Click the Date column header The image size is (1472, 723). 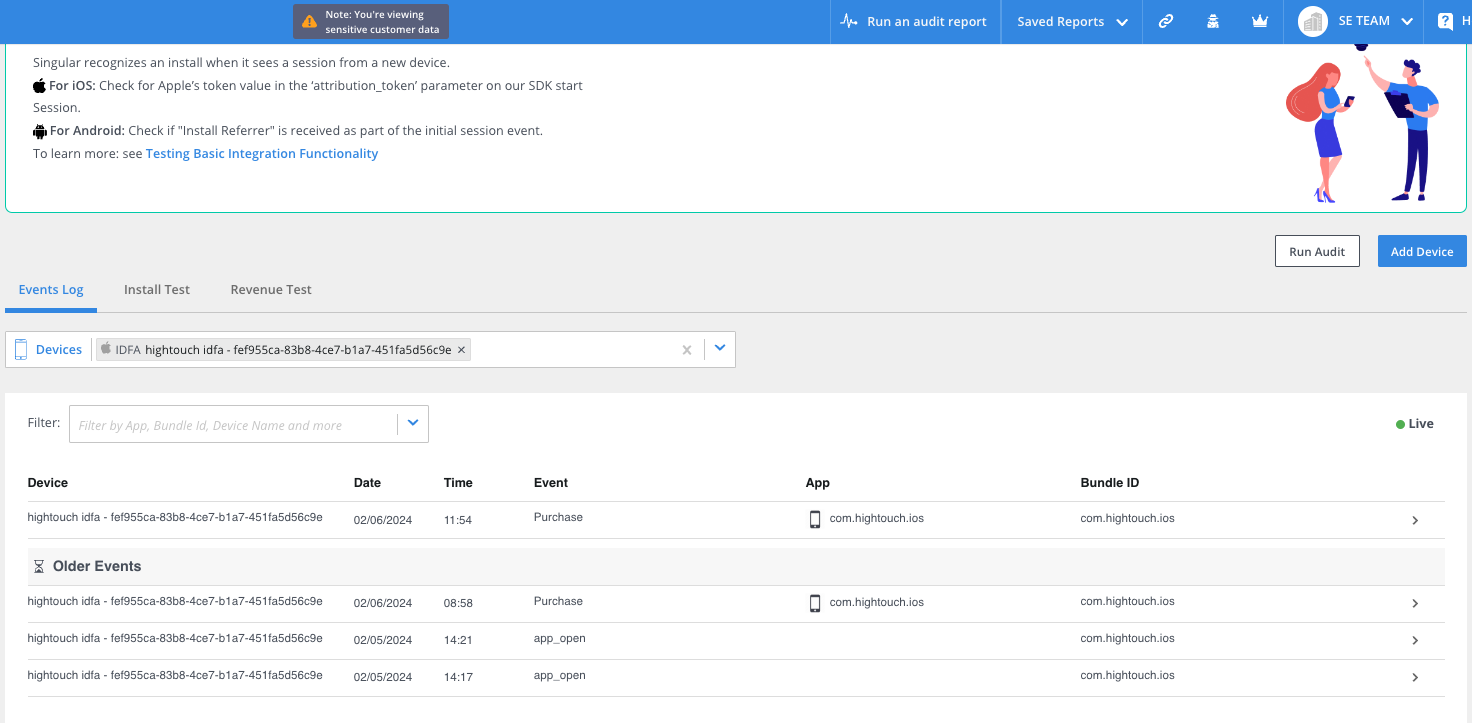point(367,482)
